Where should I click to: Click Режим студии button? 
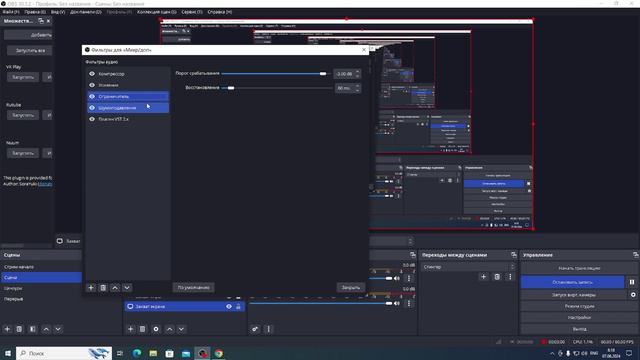click(x=579, y=306)
